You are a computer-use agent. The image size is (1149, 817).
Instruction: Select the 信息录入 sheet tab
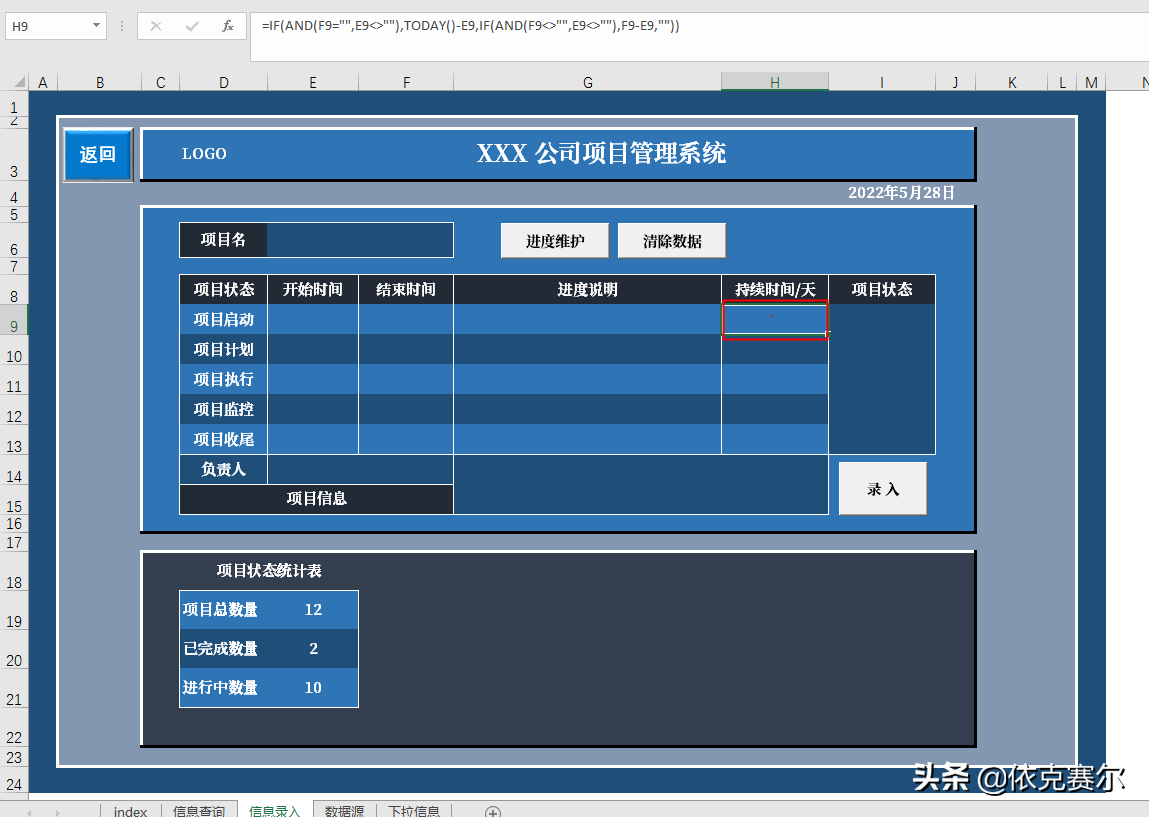(275, 810)
